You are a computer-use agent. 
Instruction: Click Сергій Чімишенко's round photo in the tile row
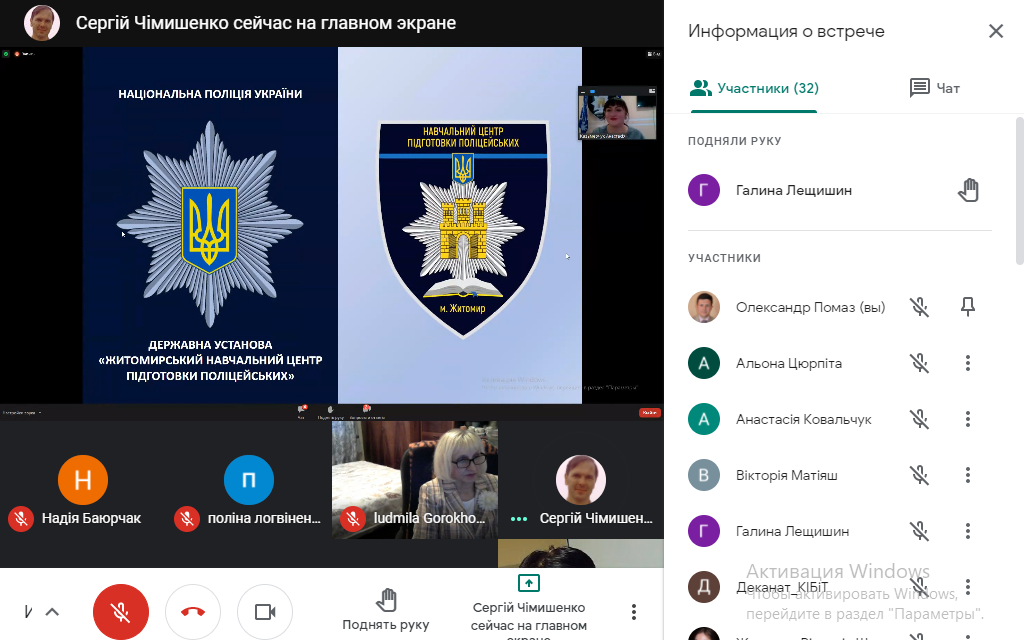coord(581,480)
